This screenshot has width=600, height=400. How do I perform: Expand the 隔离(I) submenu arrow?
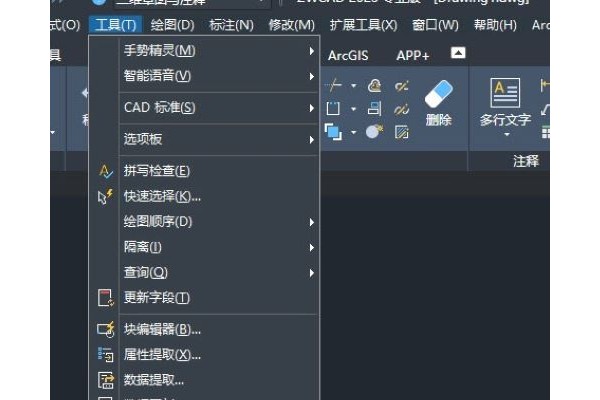coord(312,248)
